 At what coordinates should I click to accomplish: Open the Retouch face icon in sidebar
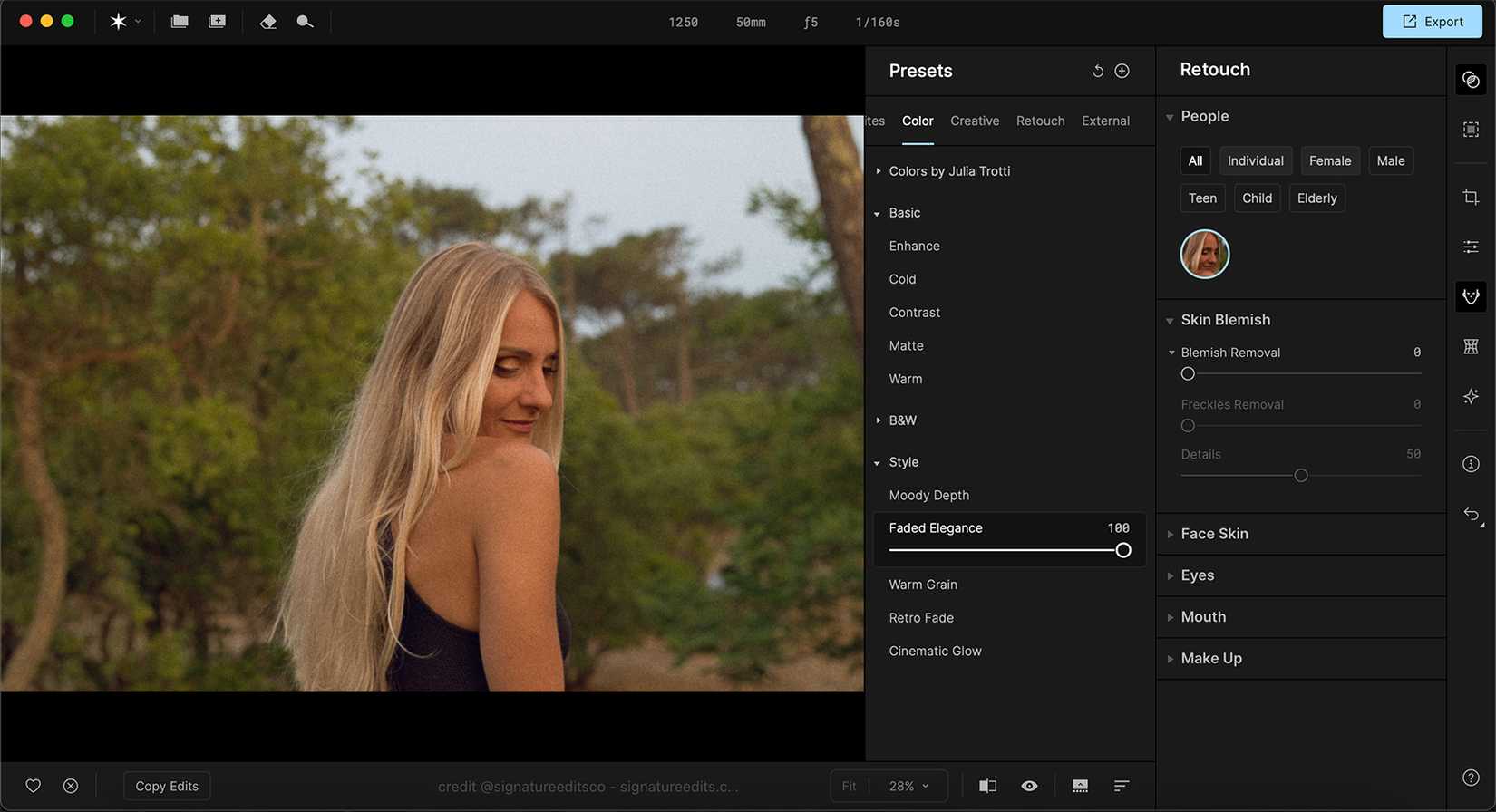tap(1471, 296)
